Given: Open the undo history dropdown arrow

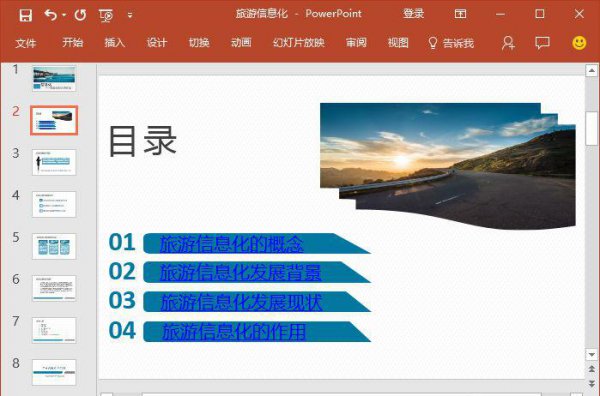Looking at the screenshot, I should (x=64, y=15).
